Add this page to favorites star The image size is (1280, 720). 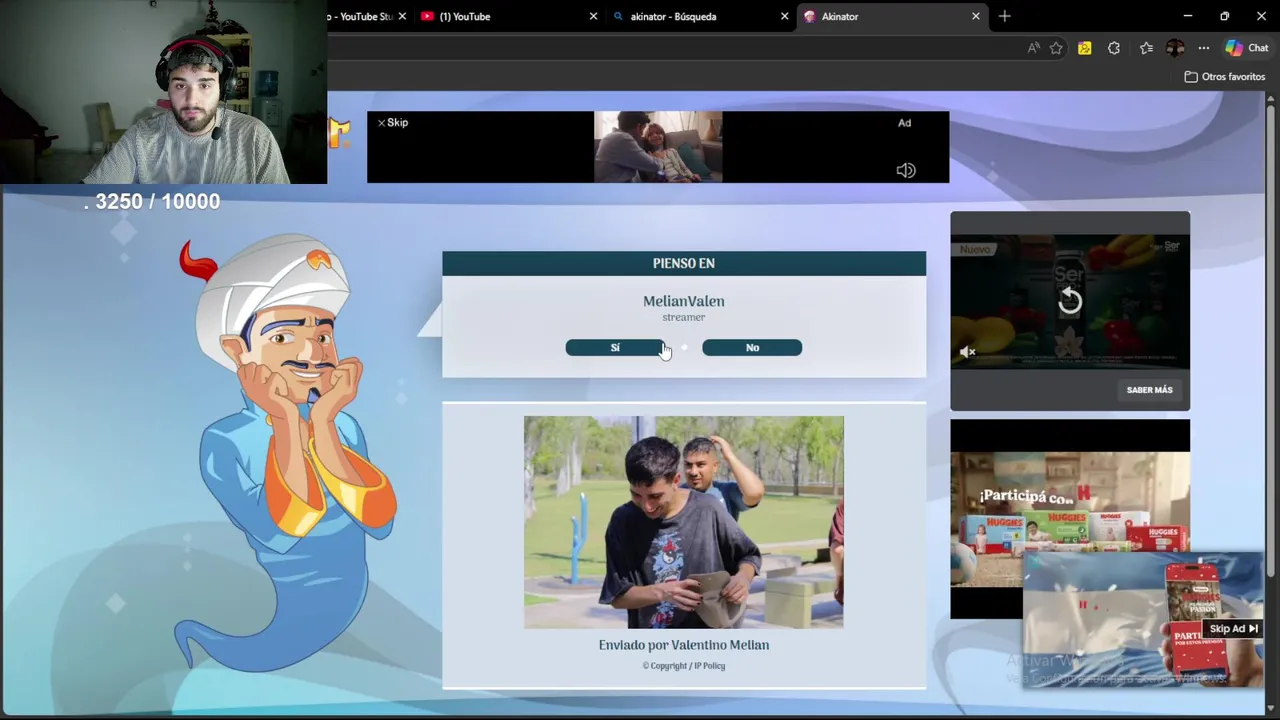(1056, 48)
